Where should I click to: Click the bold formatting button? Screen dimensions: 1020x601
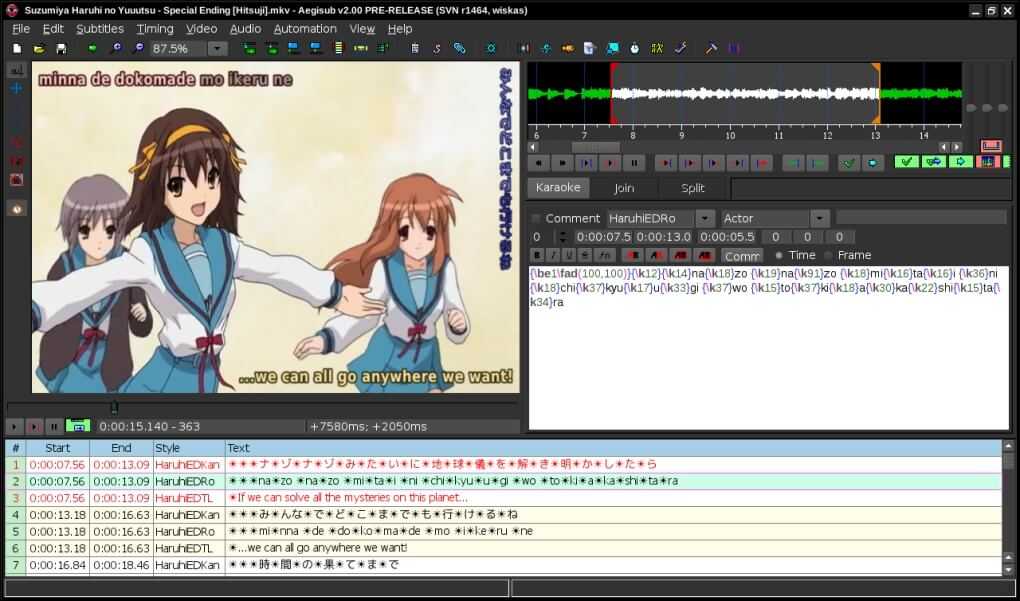[537, 255]
